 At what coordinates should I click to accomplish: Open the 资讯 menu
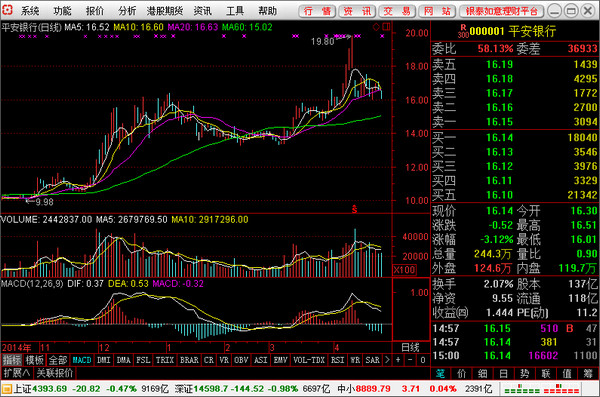point(202,11)
